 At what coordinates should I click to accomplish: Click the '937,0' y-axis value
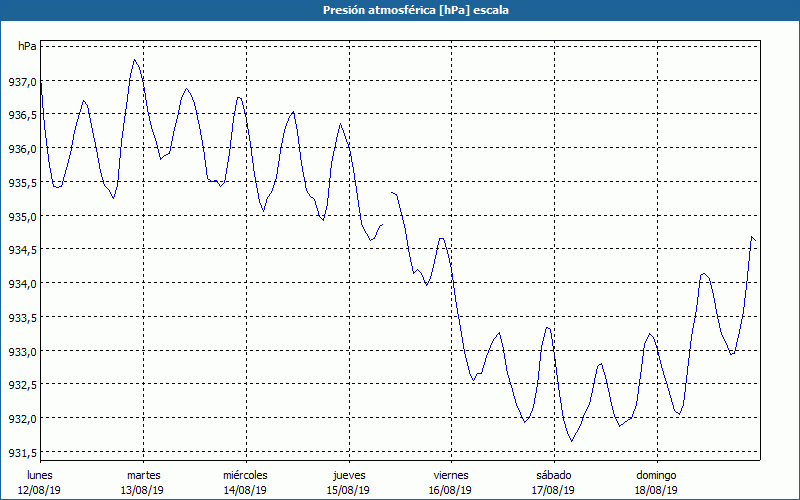tap(22, 81)
